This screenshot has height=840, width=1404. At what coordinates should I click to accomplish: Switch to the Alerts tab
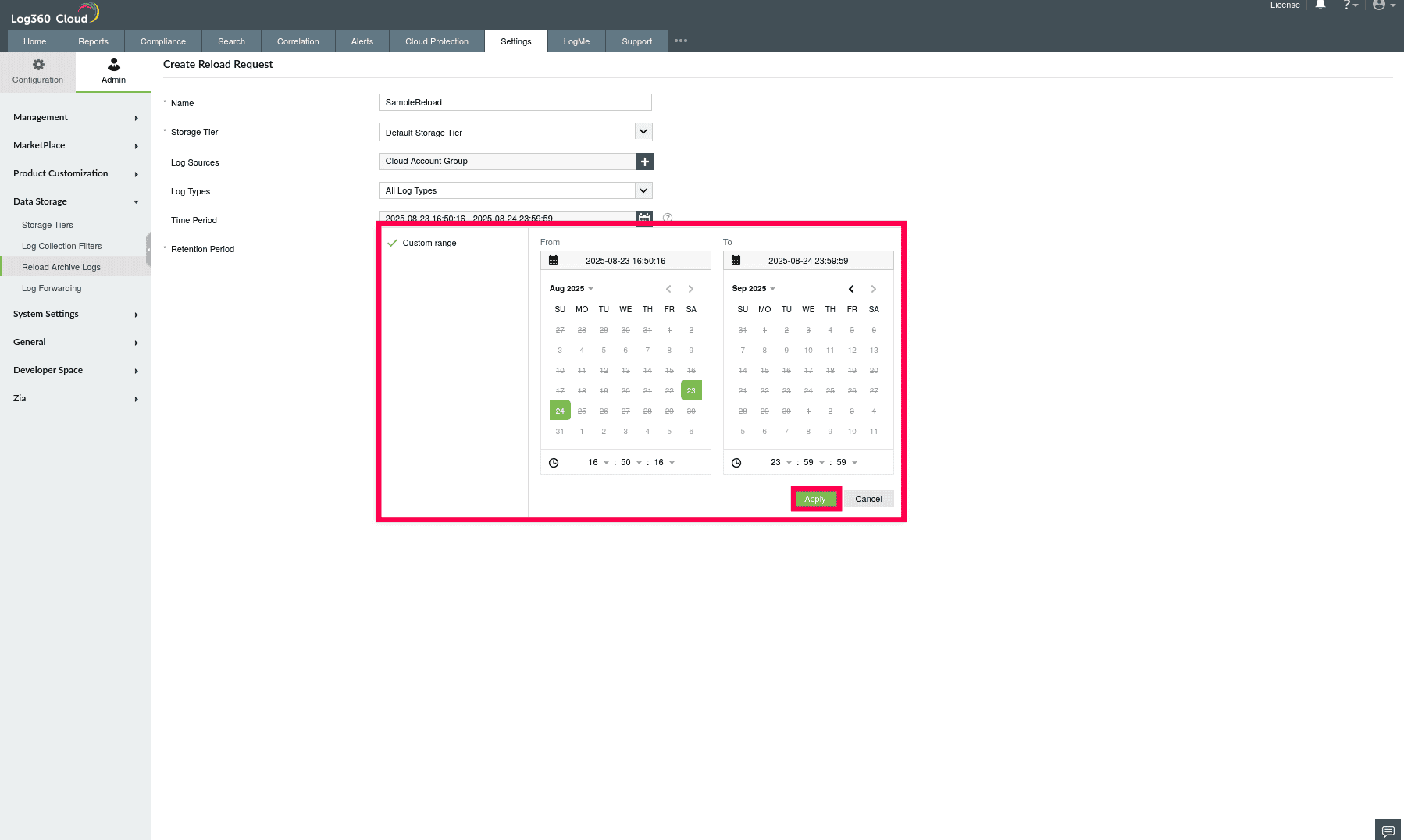click(362, 41)
